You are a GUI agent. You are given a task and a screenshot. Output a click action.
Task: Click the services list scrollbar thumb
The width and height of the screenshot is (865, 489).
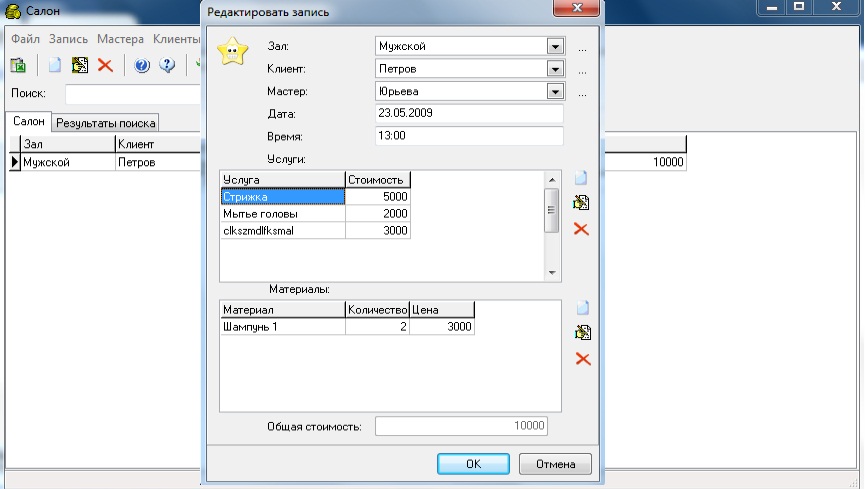(x=552, y=210)
